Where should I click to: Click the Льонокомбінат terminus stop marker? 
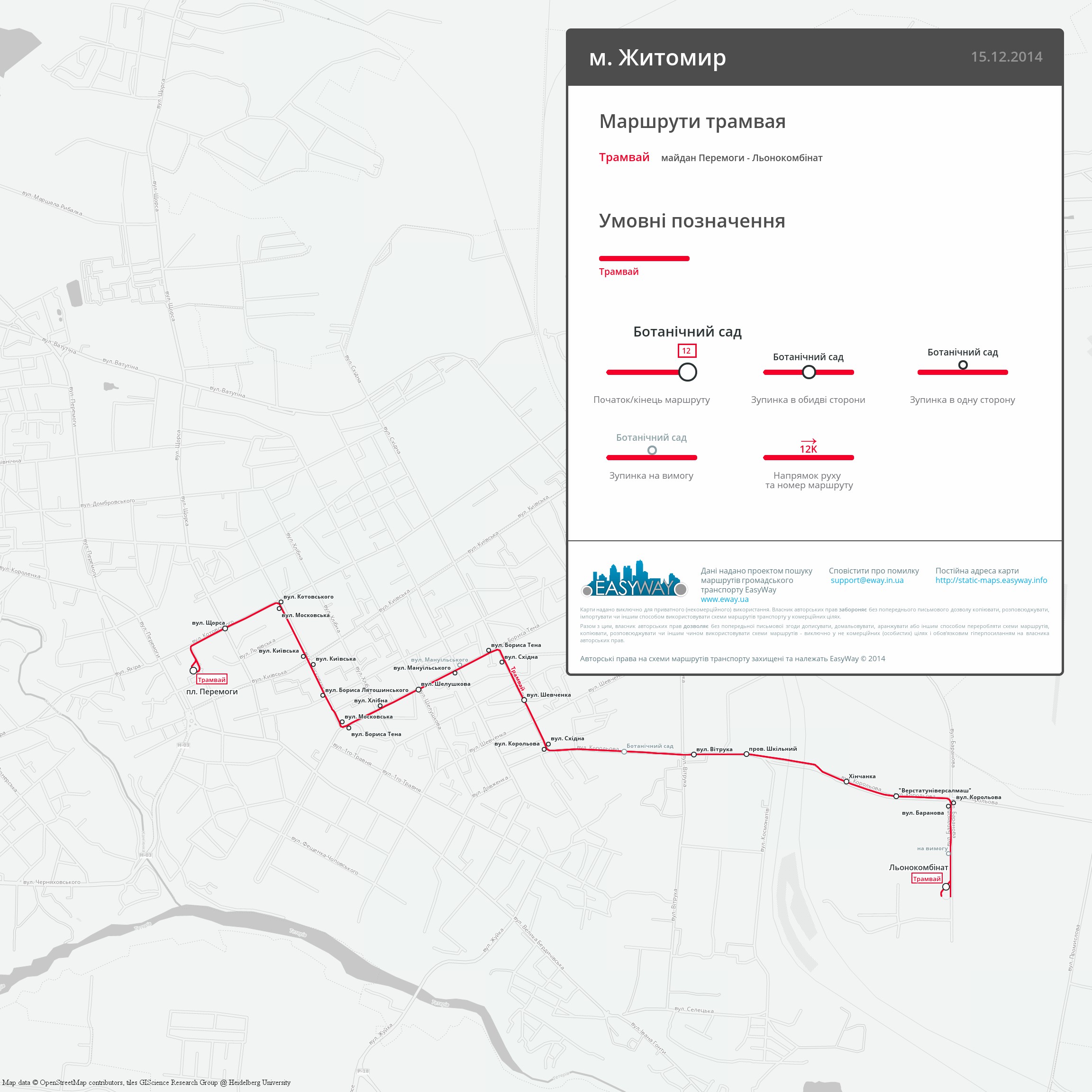[946, 887]
